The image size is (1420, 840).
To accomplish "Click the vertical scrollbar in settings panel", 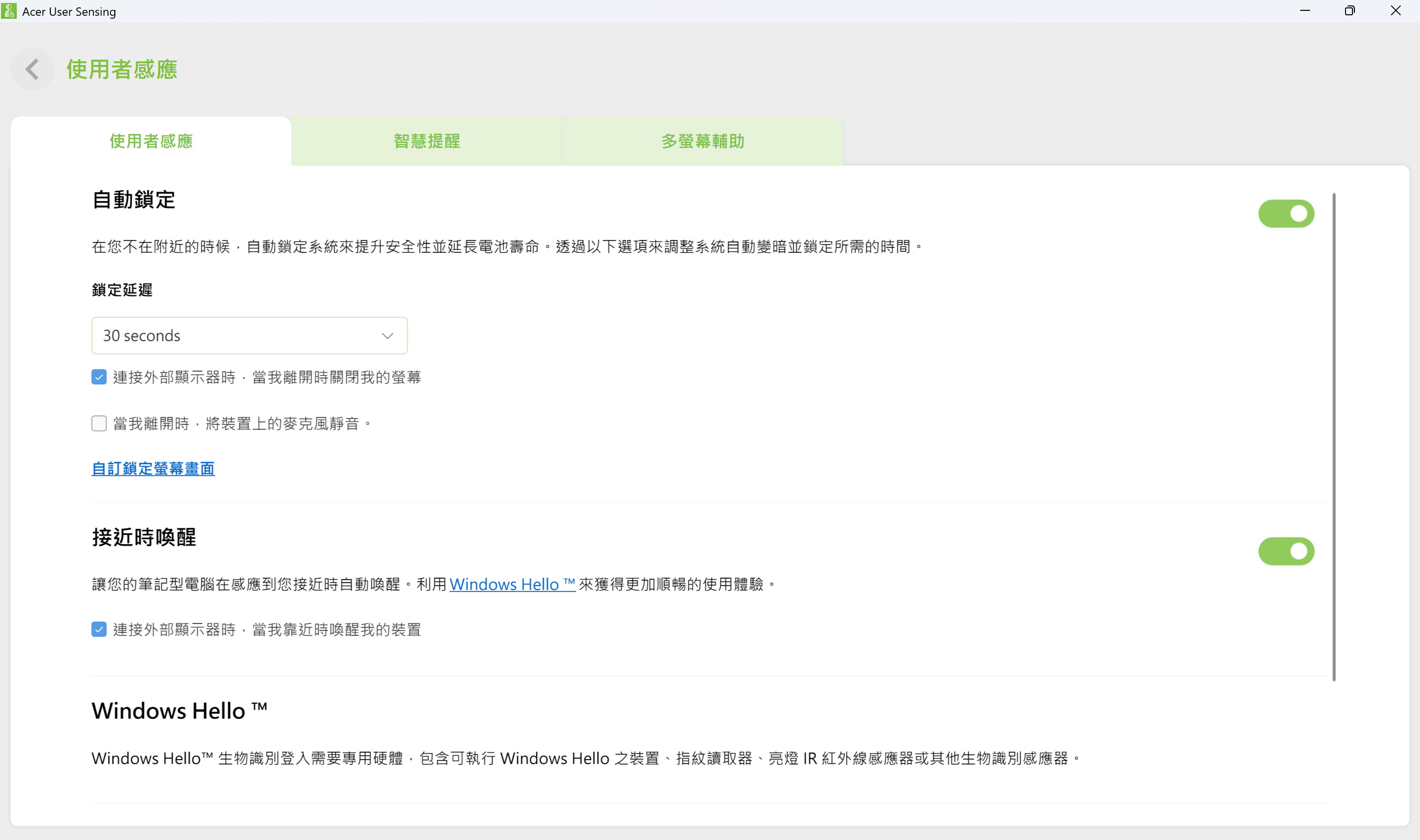I will pyautogui.click(x=1333, y=436).
